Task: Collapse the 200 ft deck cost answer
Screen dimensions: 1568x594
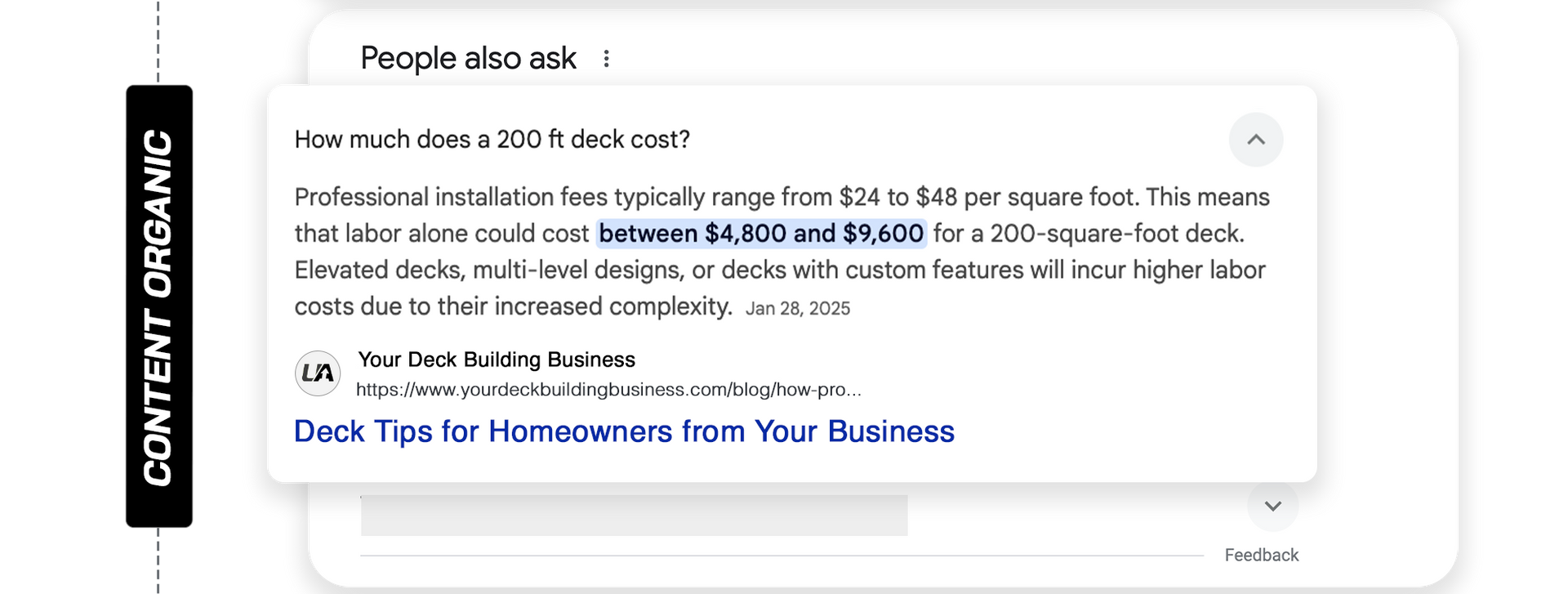Action: [1255, 140]
